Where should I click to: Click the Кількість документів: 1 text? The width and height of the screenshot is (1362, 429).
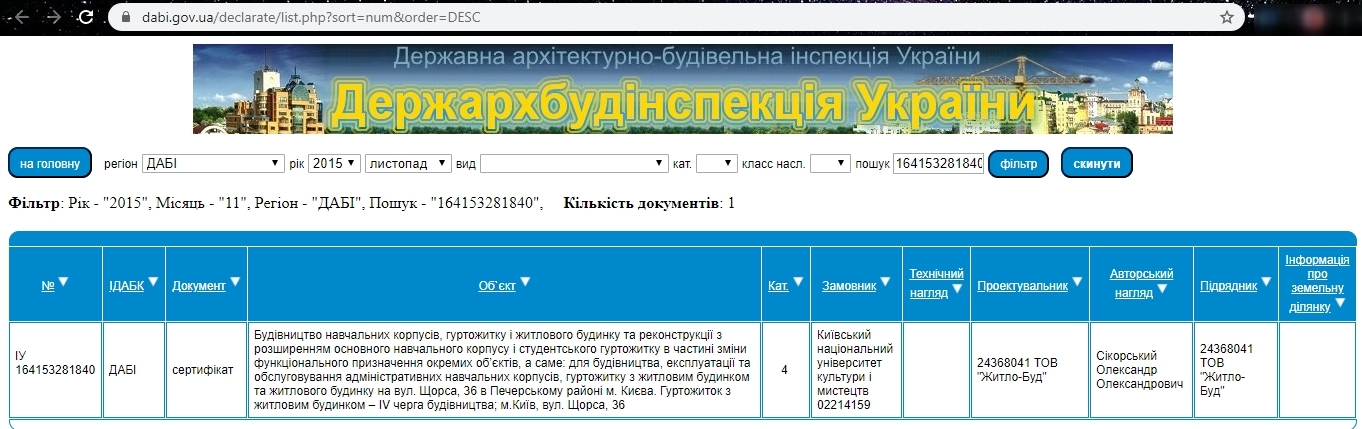[649, 203]
